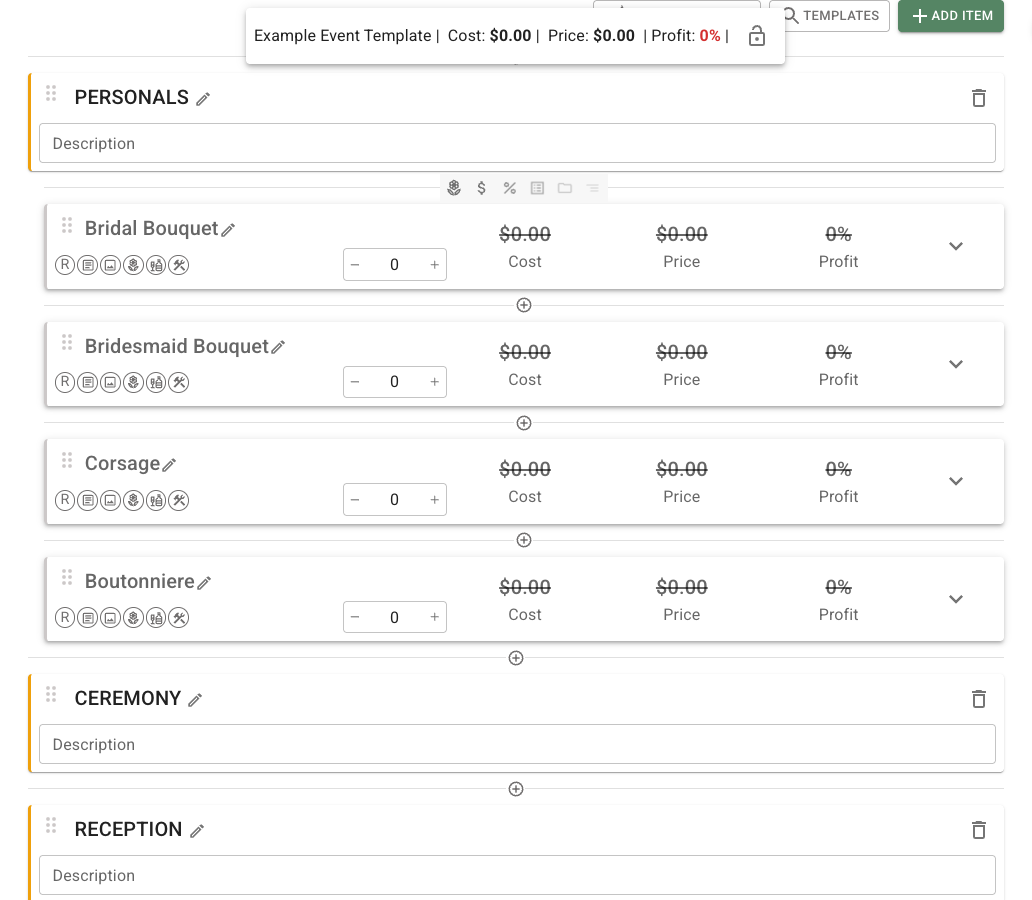
Task: Click the CEREMONY Description field
Action: point(517,744)
